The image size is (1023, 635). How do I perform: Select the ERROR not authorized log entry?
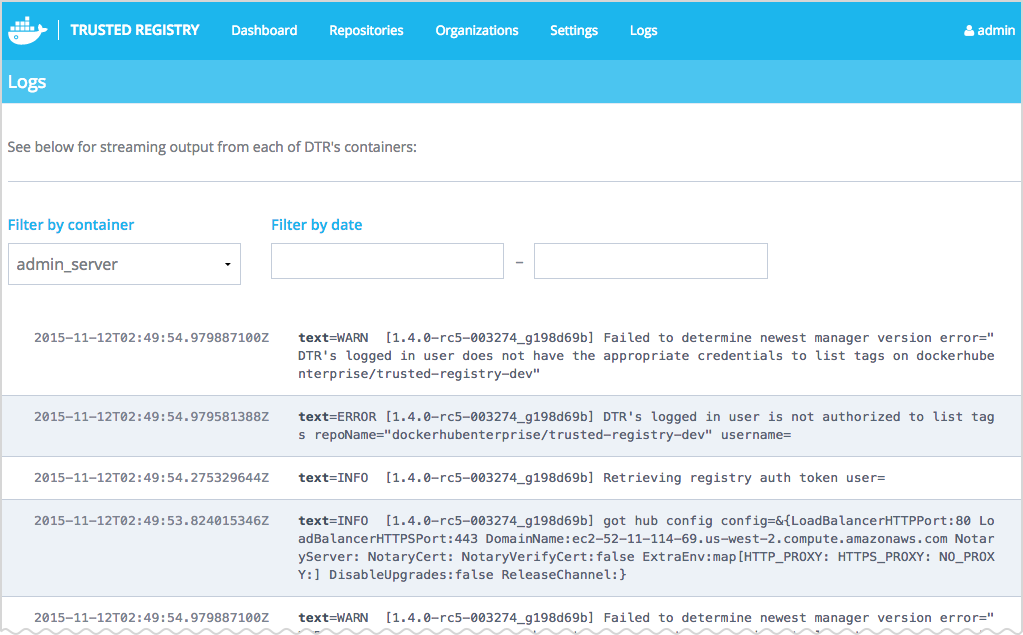(x=646, y=426)
